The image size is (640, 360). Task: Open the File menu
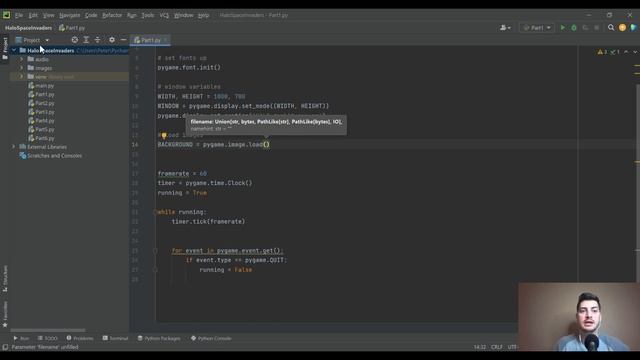(x=19, y=15)
